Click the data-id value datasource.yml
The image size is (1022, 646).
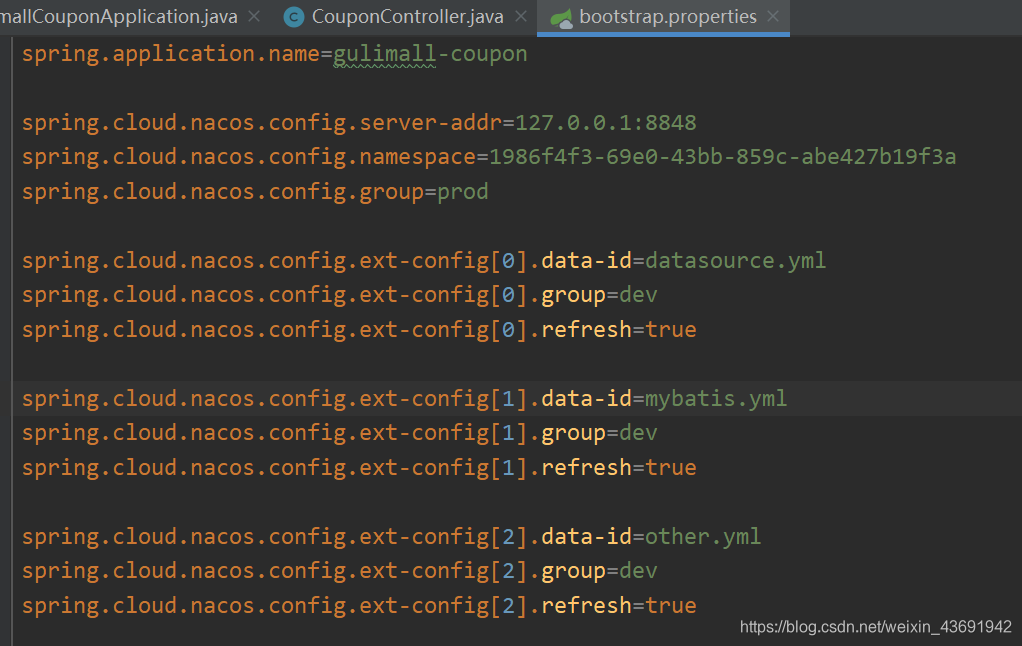click(x=735, y=261)
